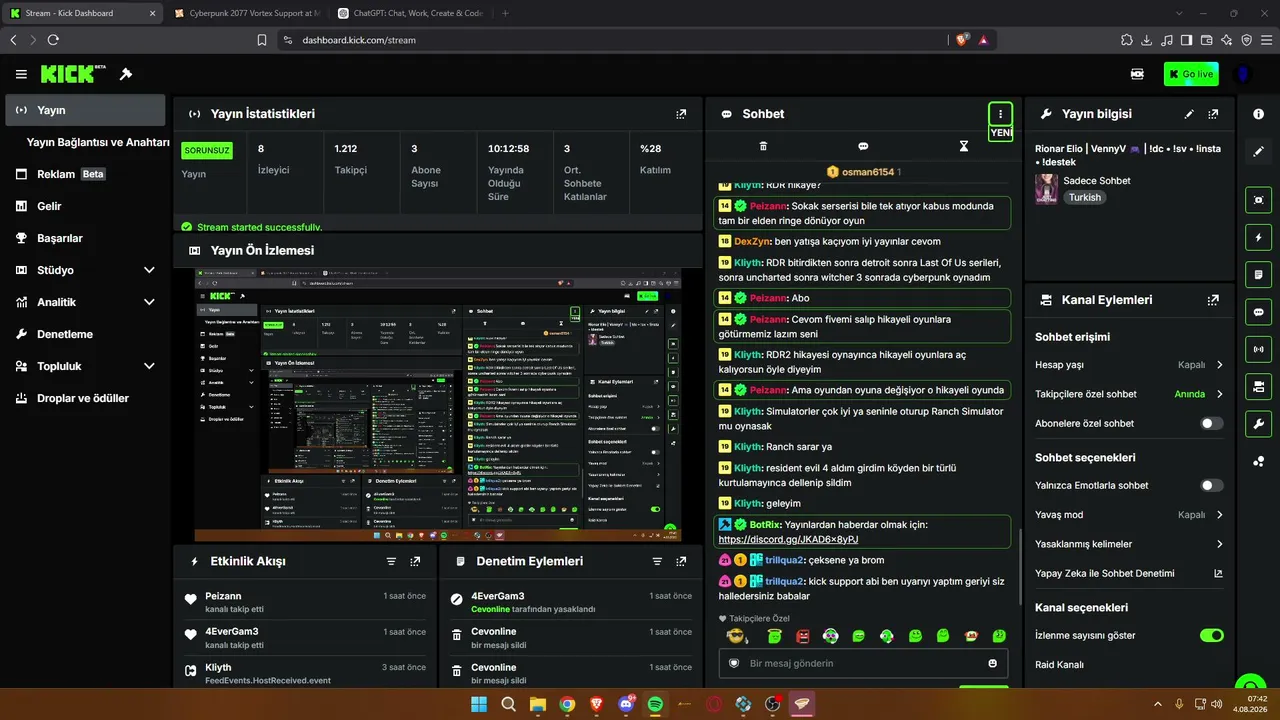Viewport: 1280px width, 720px height.
Task: Select Yayın in the left sidebar
Action: pyautogui.click(x=85, y=110)
